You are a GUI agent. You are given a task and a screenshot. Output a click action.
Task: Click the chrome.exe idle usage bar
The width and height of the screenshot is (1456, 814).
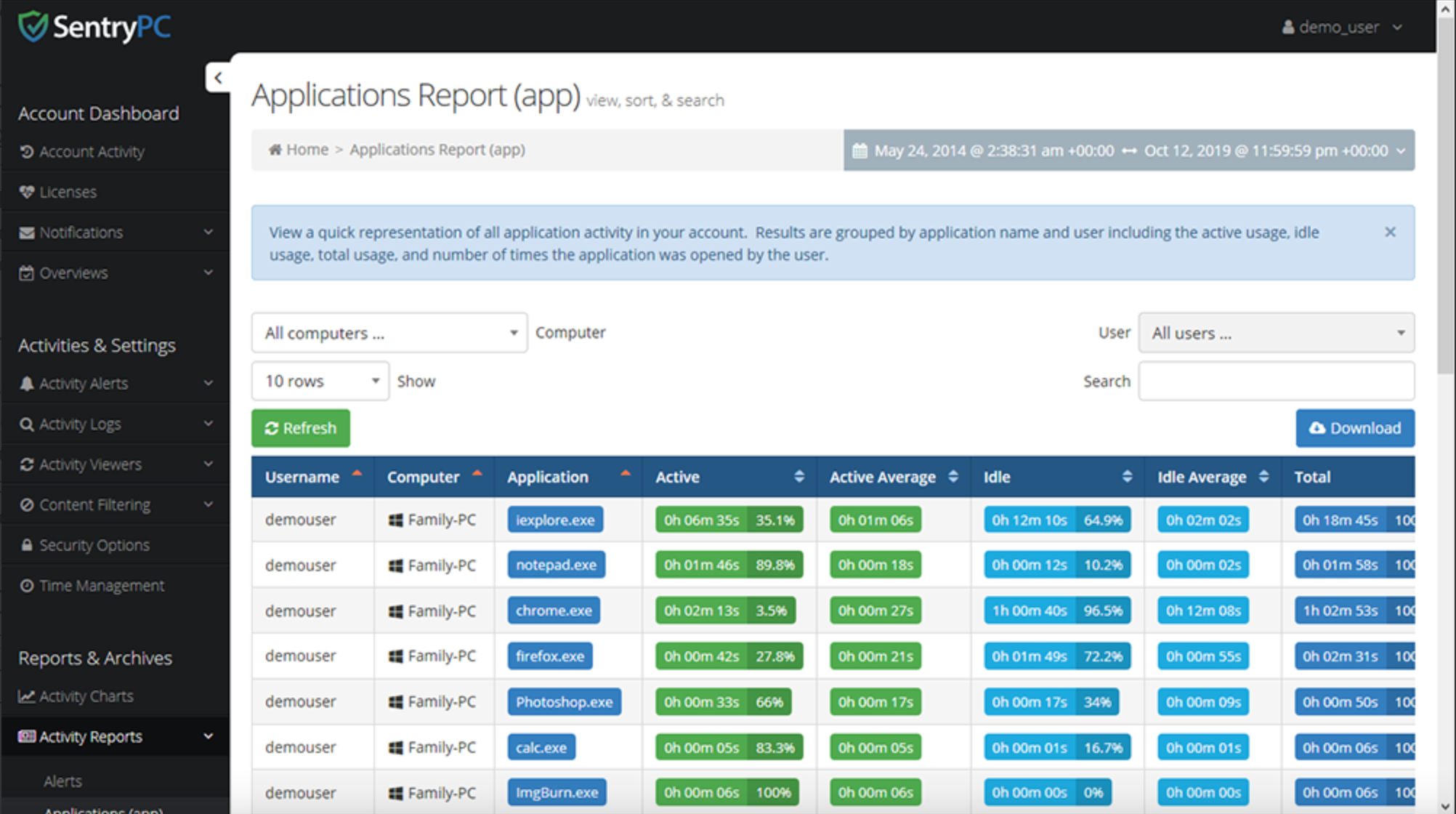(x=1057, y=610)
